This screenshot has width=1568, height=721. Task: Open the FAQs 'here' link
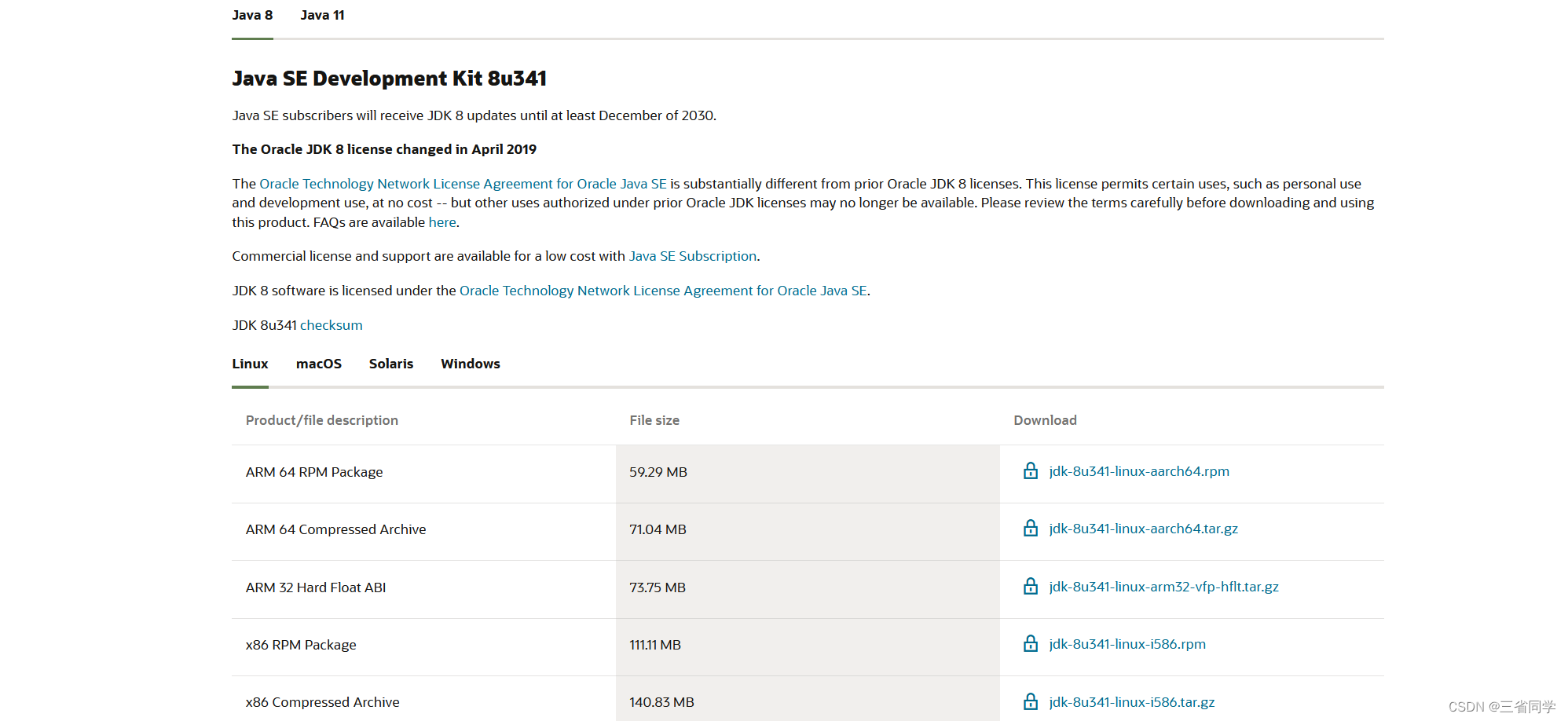[x=442, y=222]
